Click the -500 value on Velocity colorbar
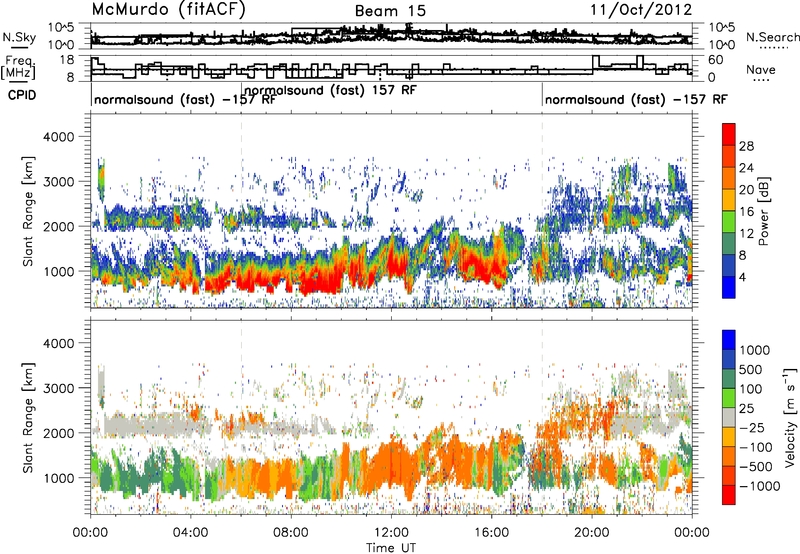This screenshot has height=554, width=800. click(x=756, y=467)
